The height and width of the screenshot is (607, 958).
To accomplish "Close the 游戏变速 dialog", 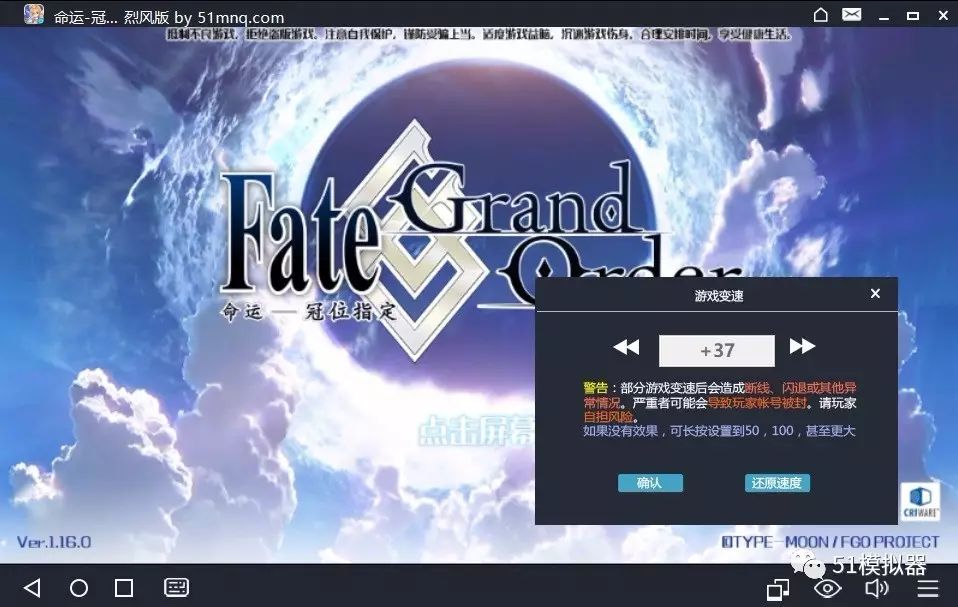I will pyautogui.click(x=875, y=294).
